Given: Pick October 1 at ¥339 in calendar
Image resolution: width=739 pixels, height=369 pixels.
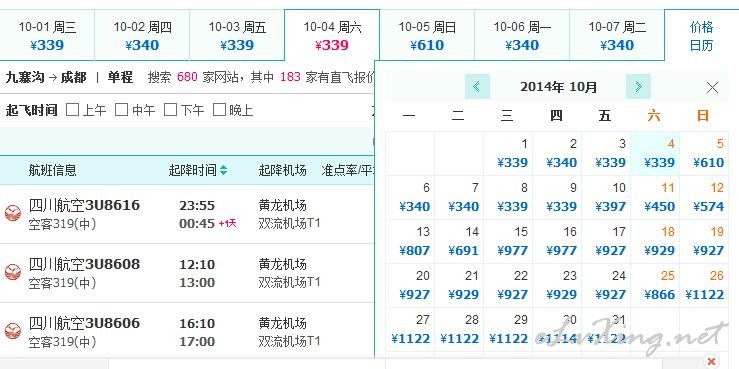Looking at the screenshot, I should coord(508,154).
